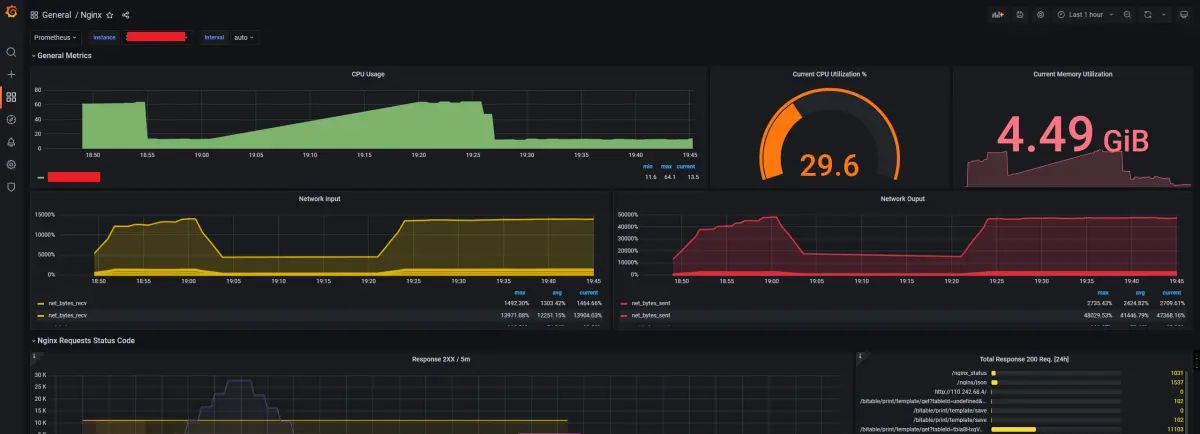Sort Network input legend by avg column
This screenshot has width=1200, height=434.
point(556,293)
